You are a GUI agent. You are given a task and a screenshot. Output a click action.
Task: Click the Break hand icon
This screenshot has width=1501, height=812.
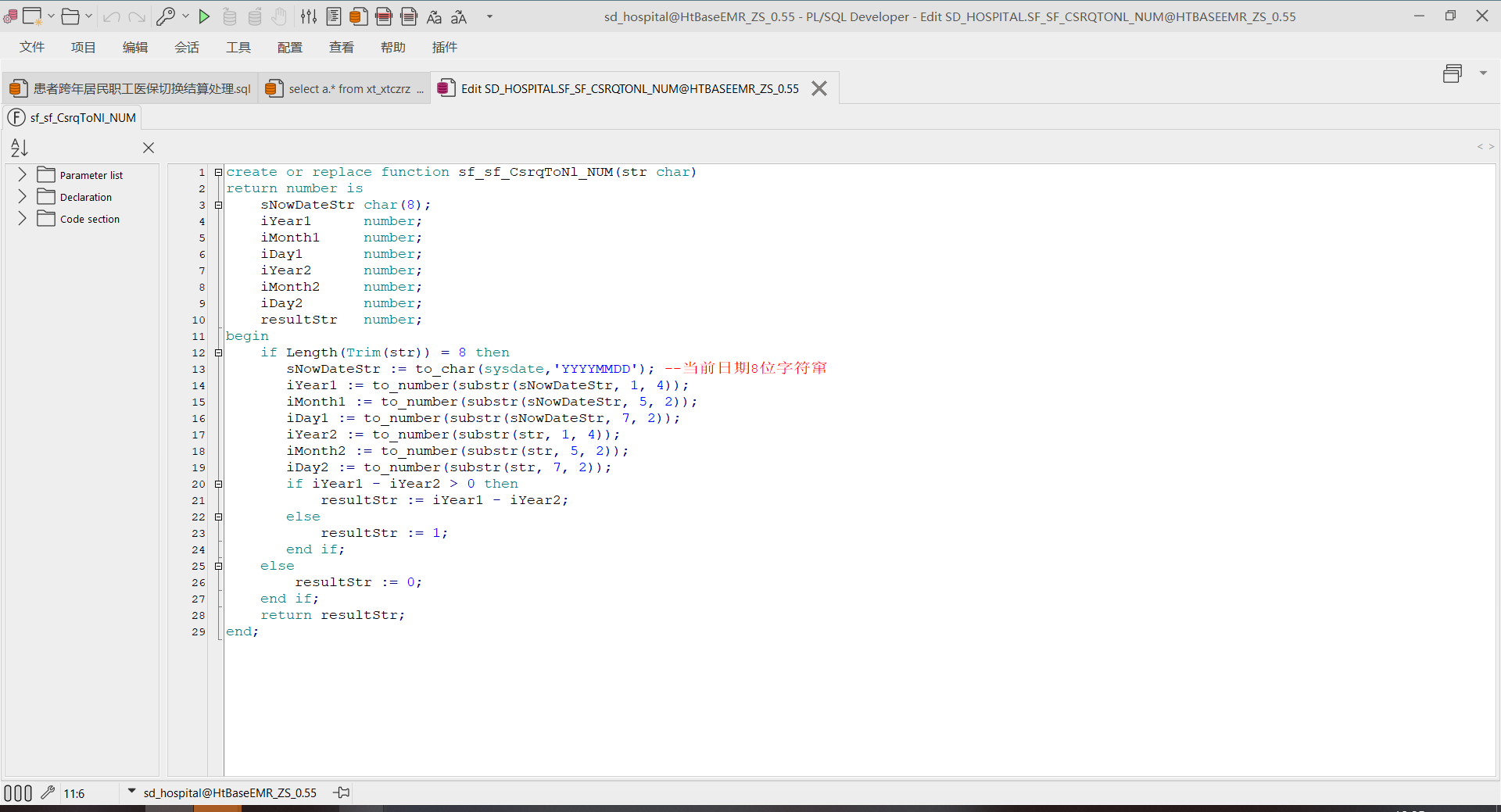[x=280, y=16]
